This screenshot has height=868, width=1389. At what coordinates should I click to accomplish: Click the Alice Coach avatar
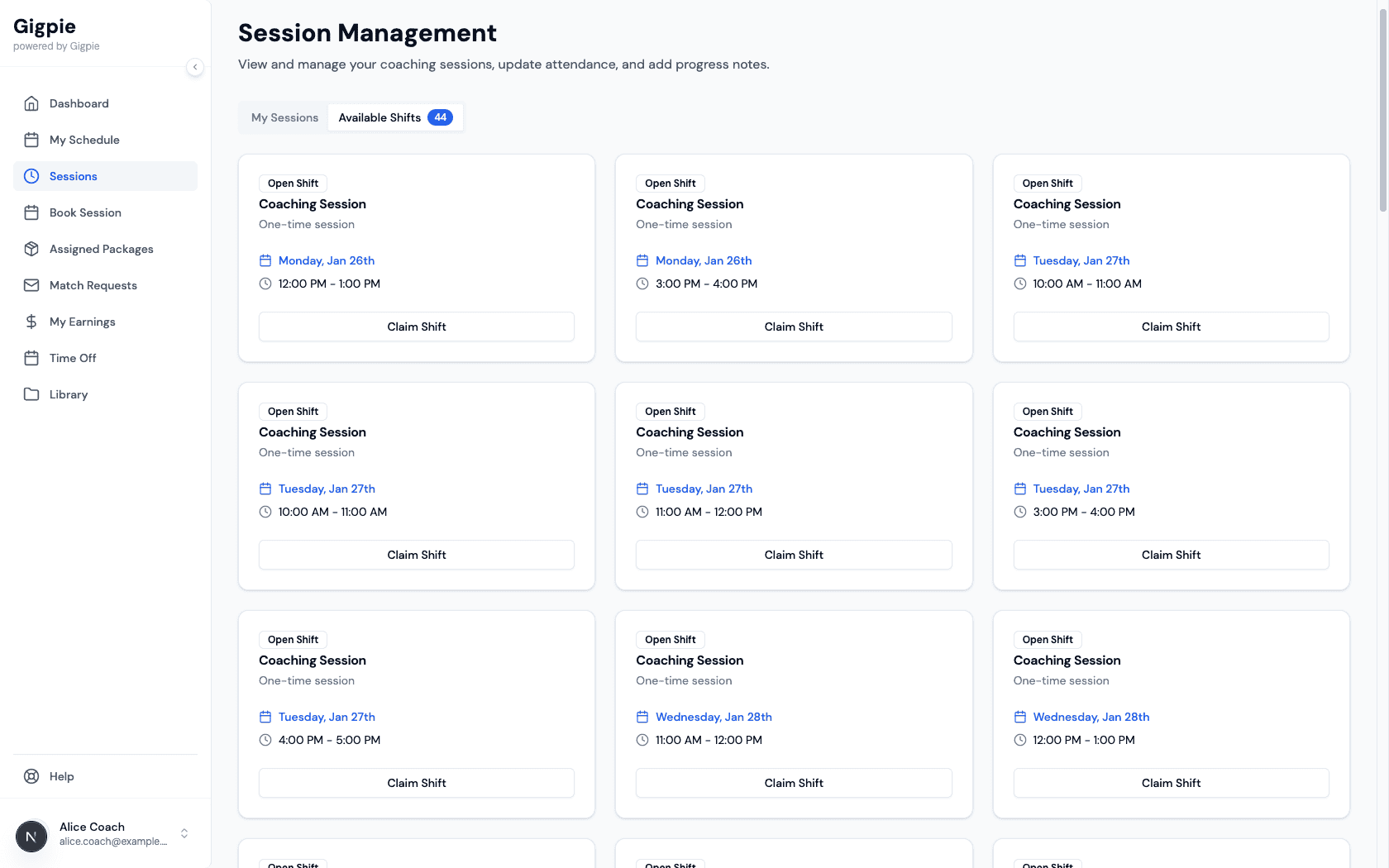coord(31,837)
